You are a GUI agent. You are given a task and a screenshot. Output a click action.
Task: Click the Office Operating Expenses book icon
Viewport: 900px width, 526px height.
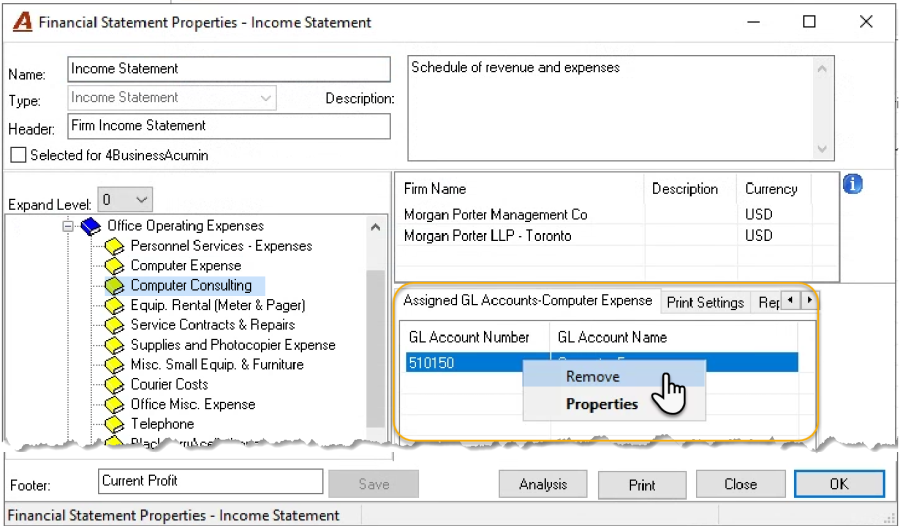click(91, 226)
